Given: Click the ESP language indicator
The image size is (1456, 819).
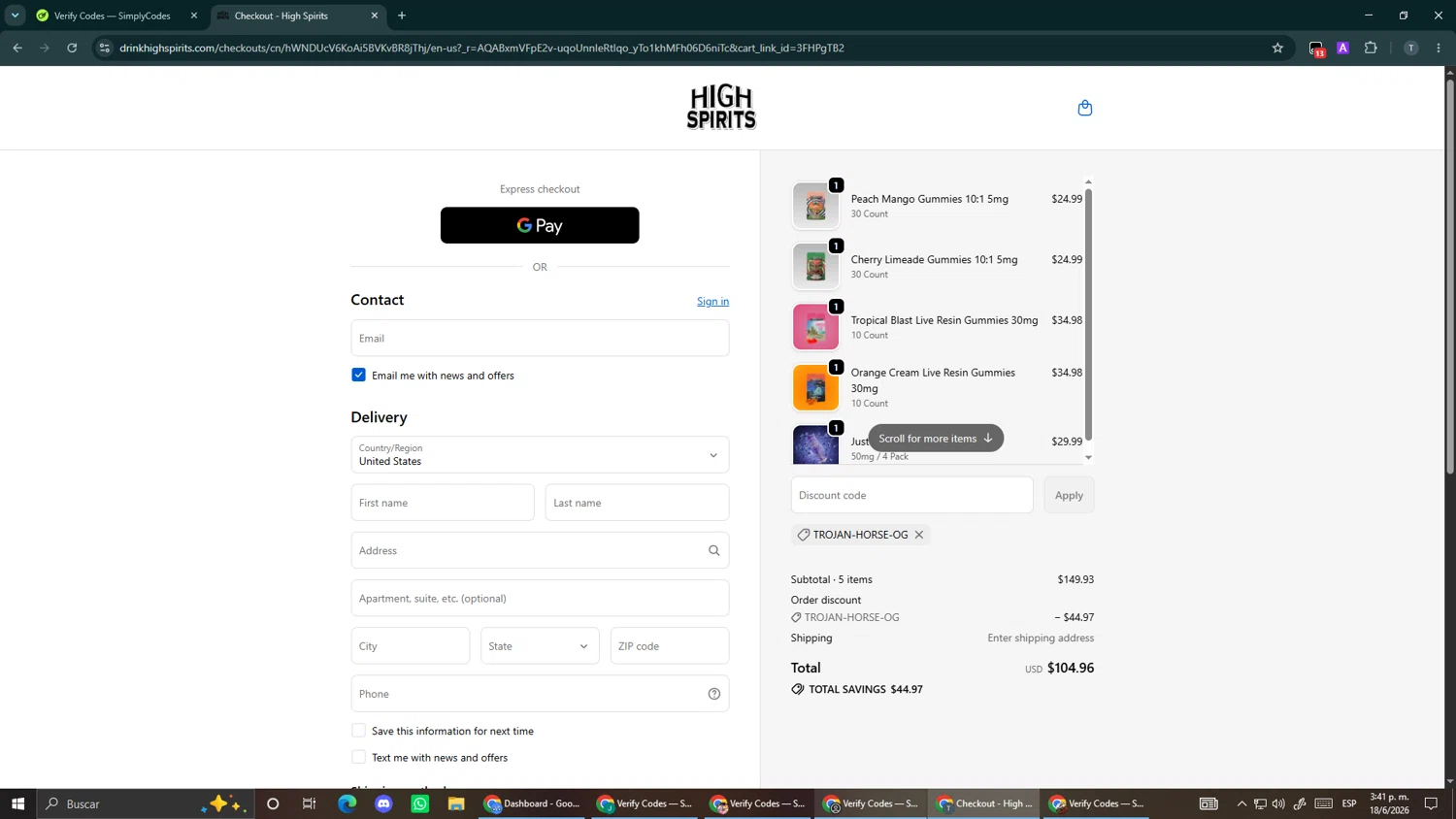Looking at the screenshot, I should click(1349, 803).
